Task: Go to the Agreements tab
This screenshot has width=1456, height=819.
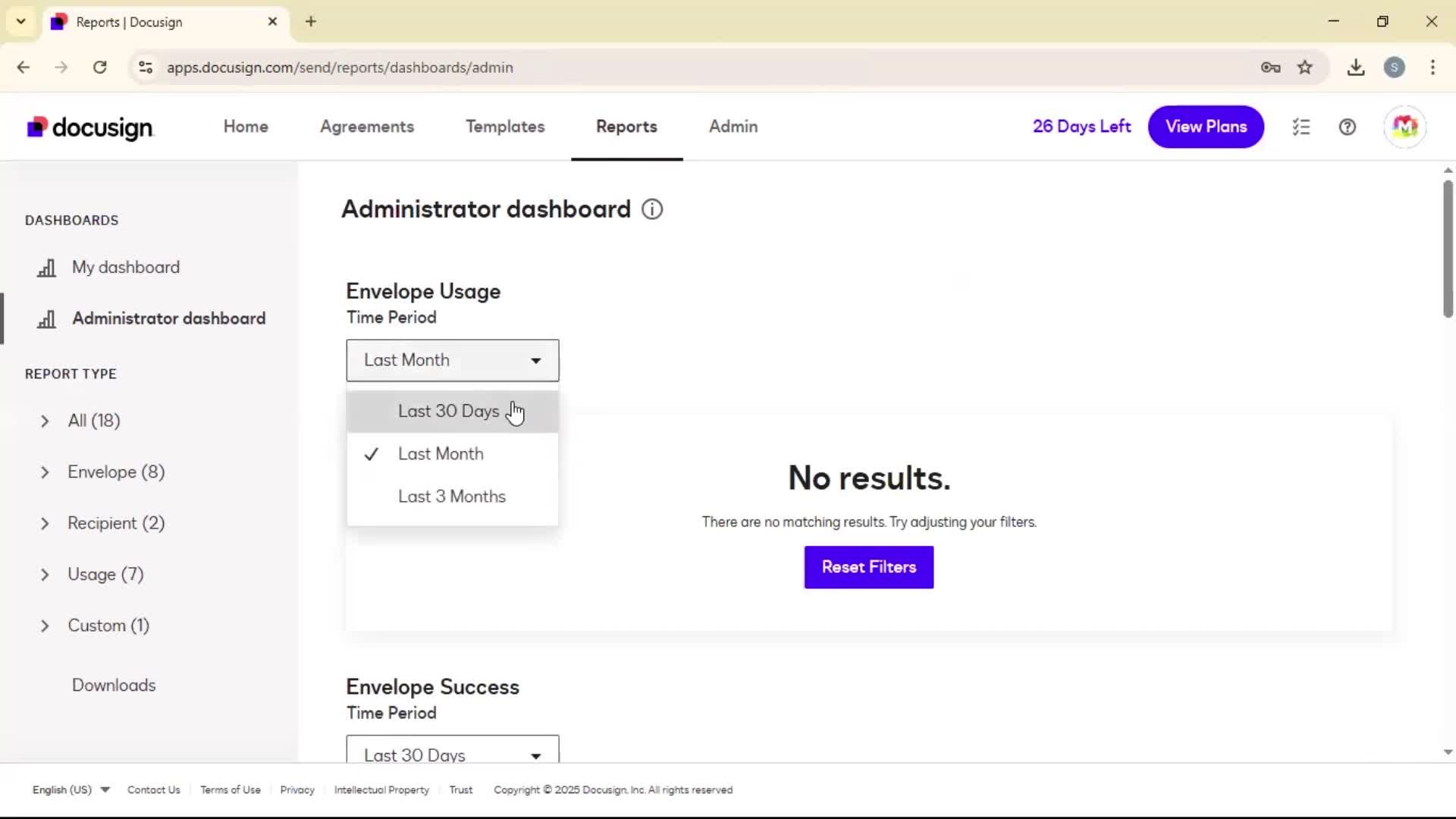Action: click(x=367, y=127)
